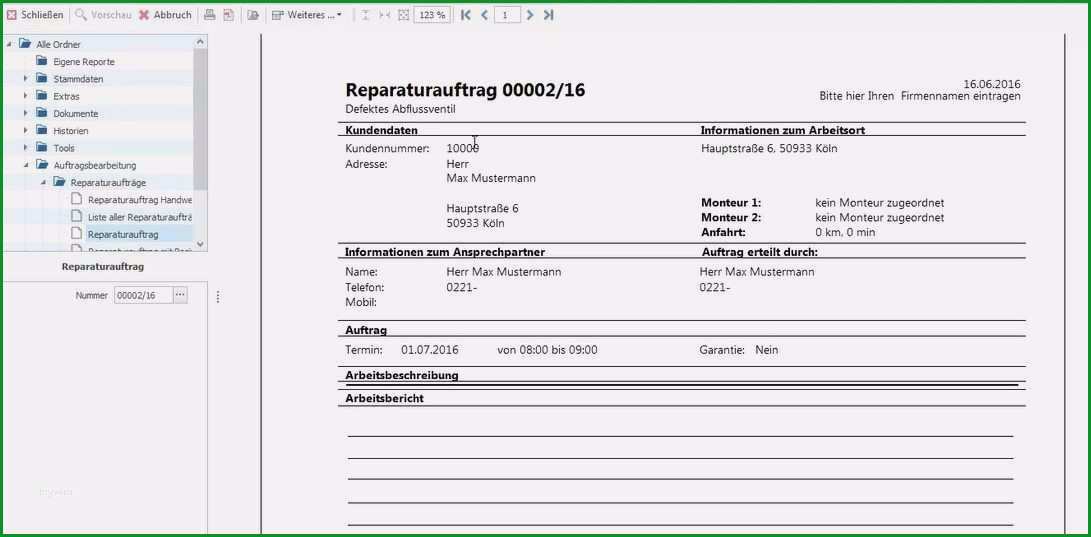Viewport: 1091px width, 537px height.
Task: Select the Dokumente folder
Action: (75, 113)
